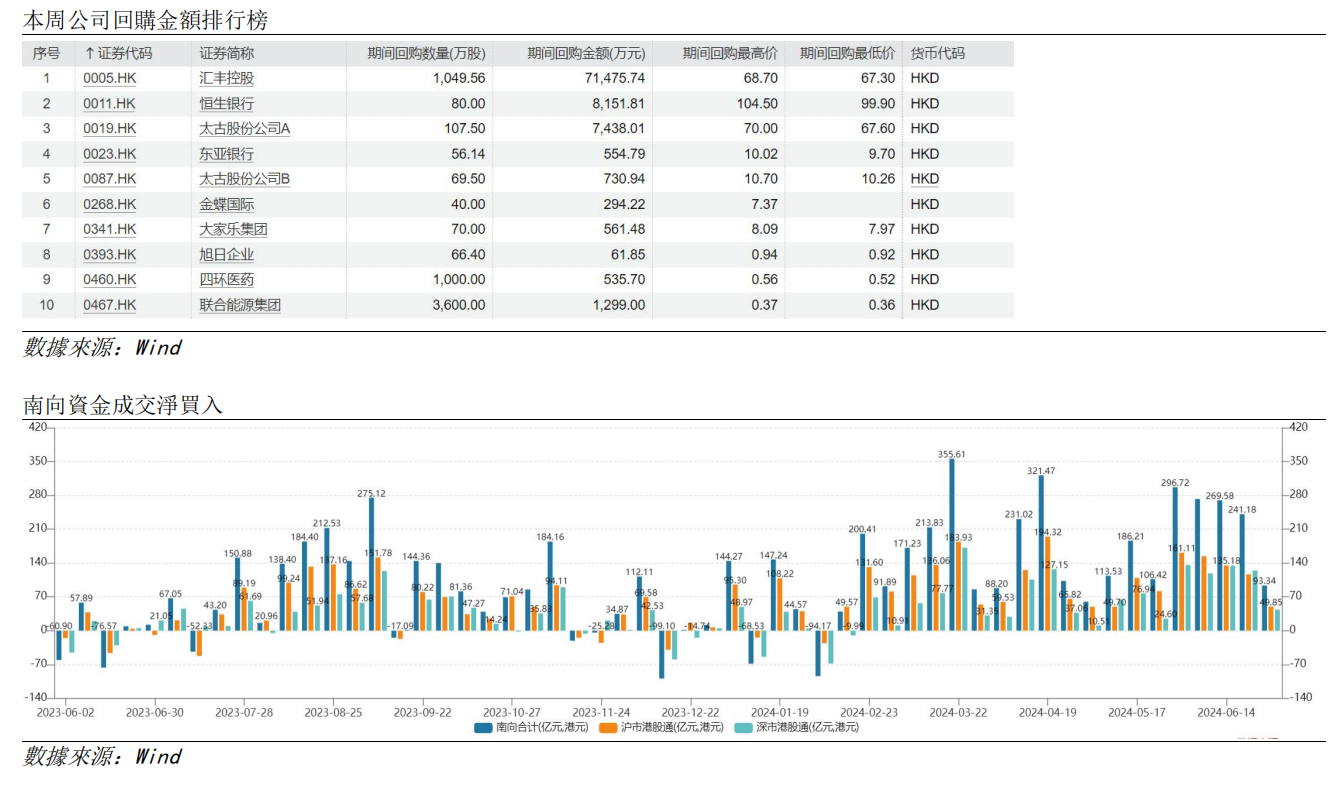This screenshot has width=1336, height=785.
Task: Click the 0023.HK code link
Action: coord(109,154)
